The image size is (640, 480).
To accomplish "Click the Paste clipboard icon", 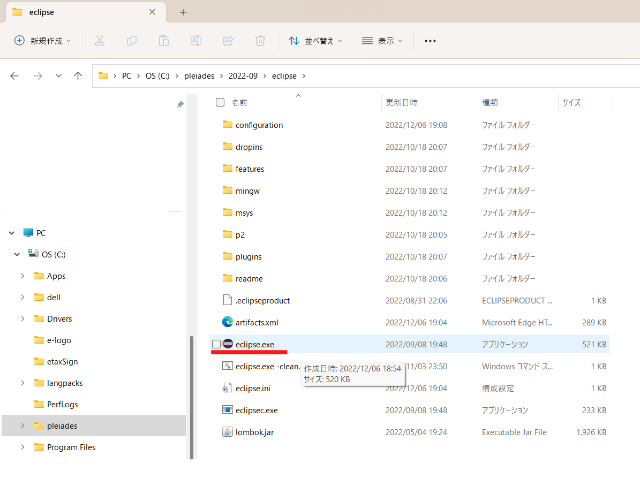I will (164, 41).
